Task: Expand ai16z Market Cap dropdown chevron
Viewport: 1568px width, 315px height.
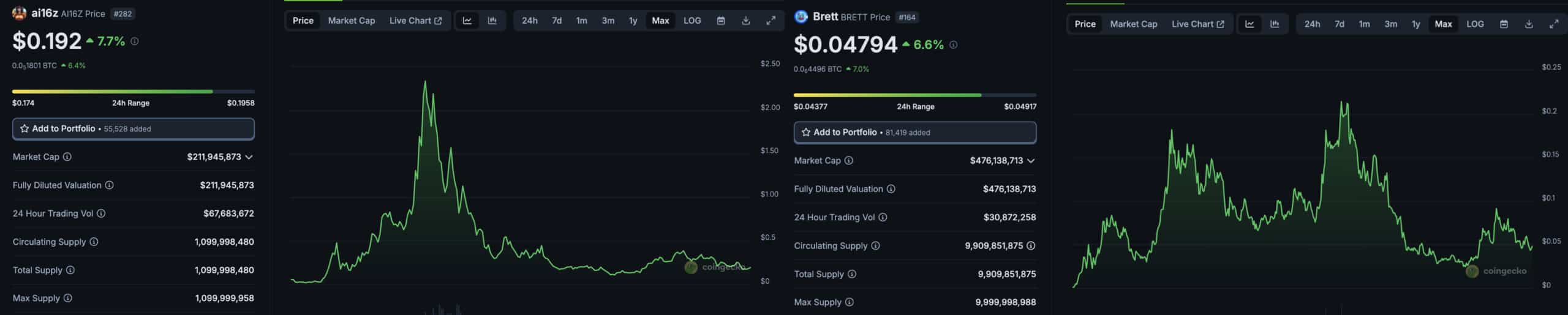Action: click(249, 157)
